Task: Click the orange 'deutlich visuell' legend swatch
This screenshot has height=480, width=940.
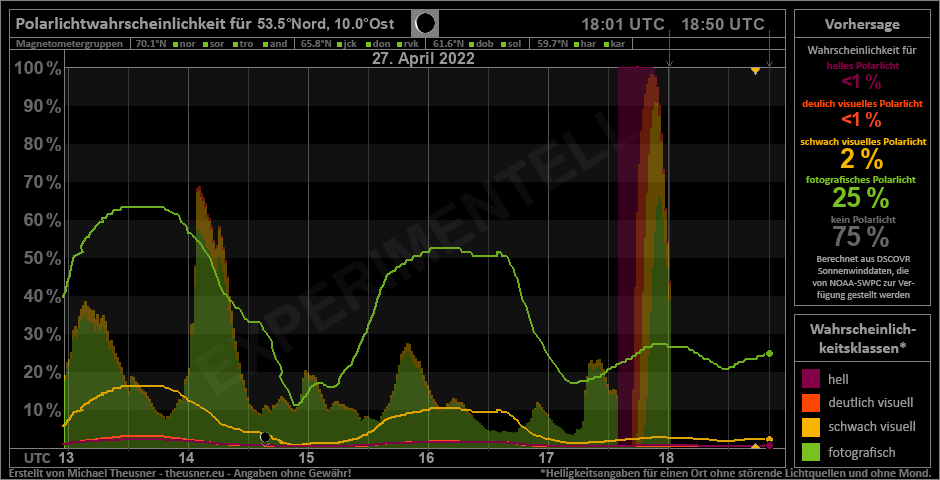Action: tap(811, 403)
